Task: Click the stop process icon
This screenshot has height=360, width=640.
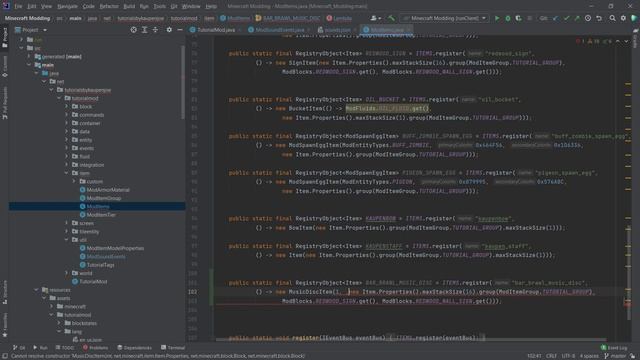Action: [529, 18]
